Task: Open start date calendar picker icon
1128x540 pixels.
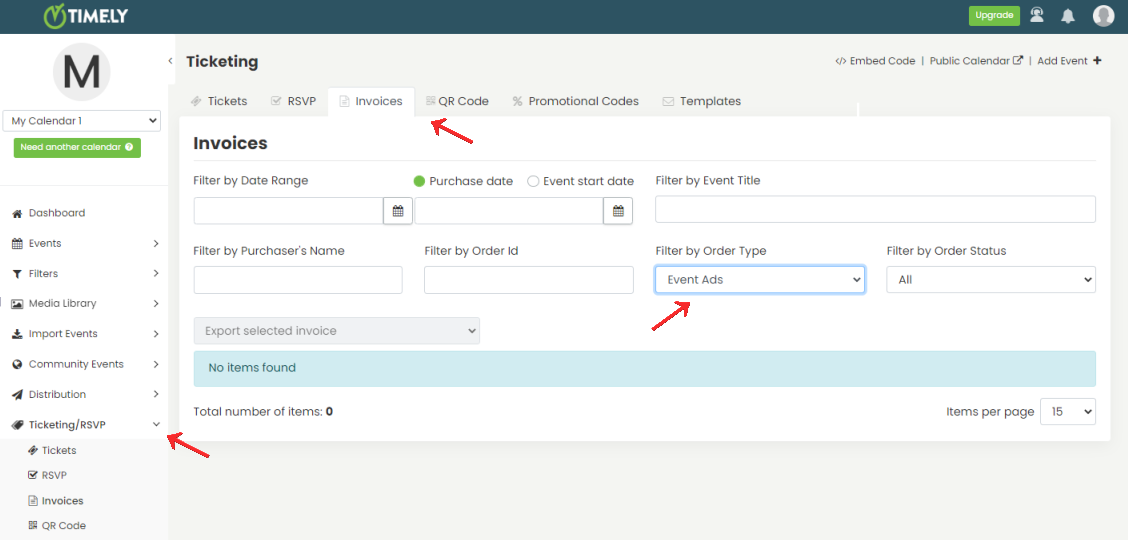Action: 398,211
